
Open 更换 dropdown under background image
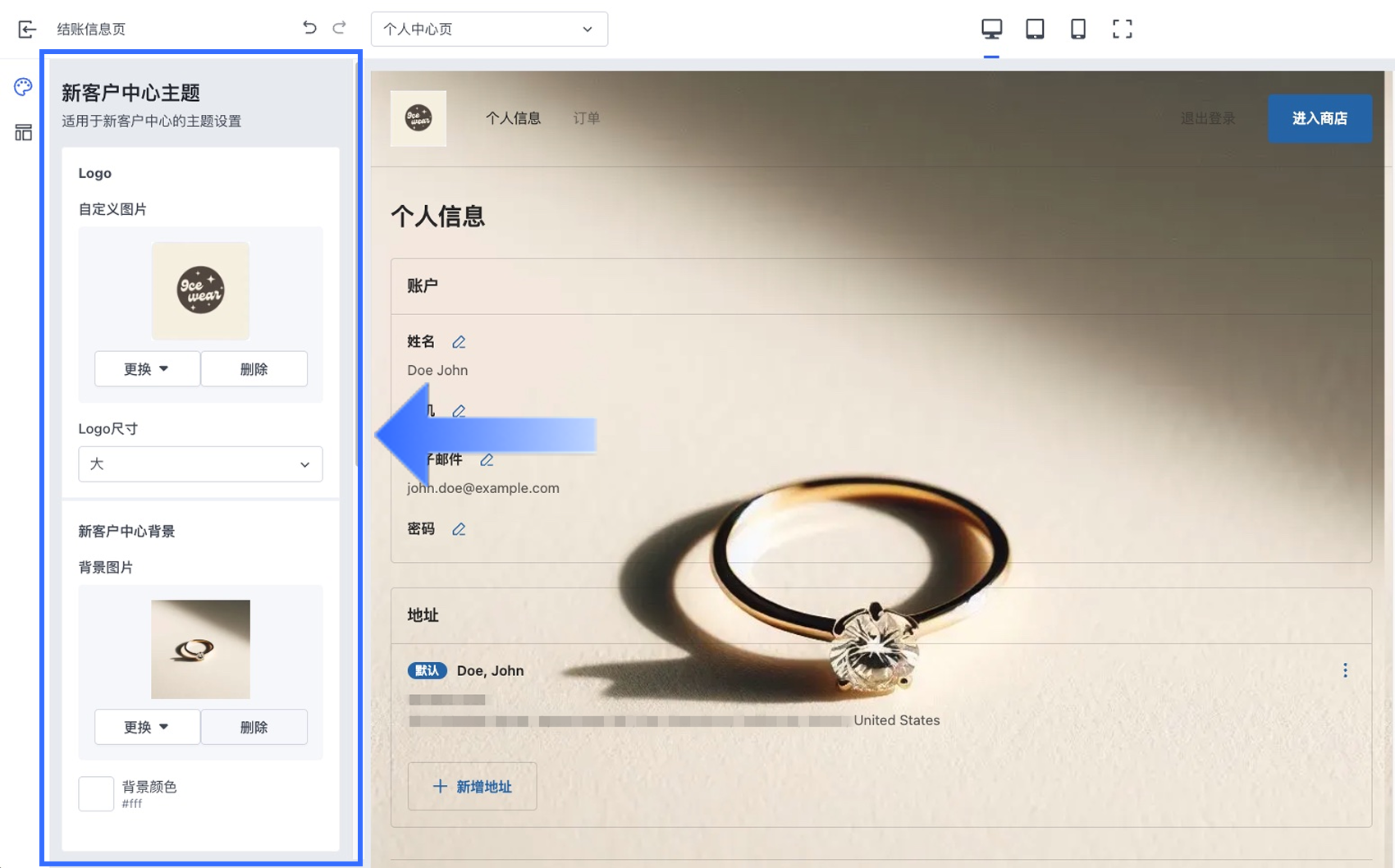coord(147,727)
